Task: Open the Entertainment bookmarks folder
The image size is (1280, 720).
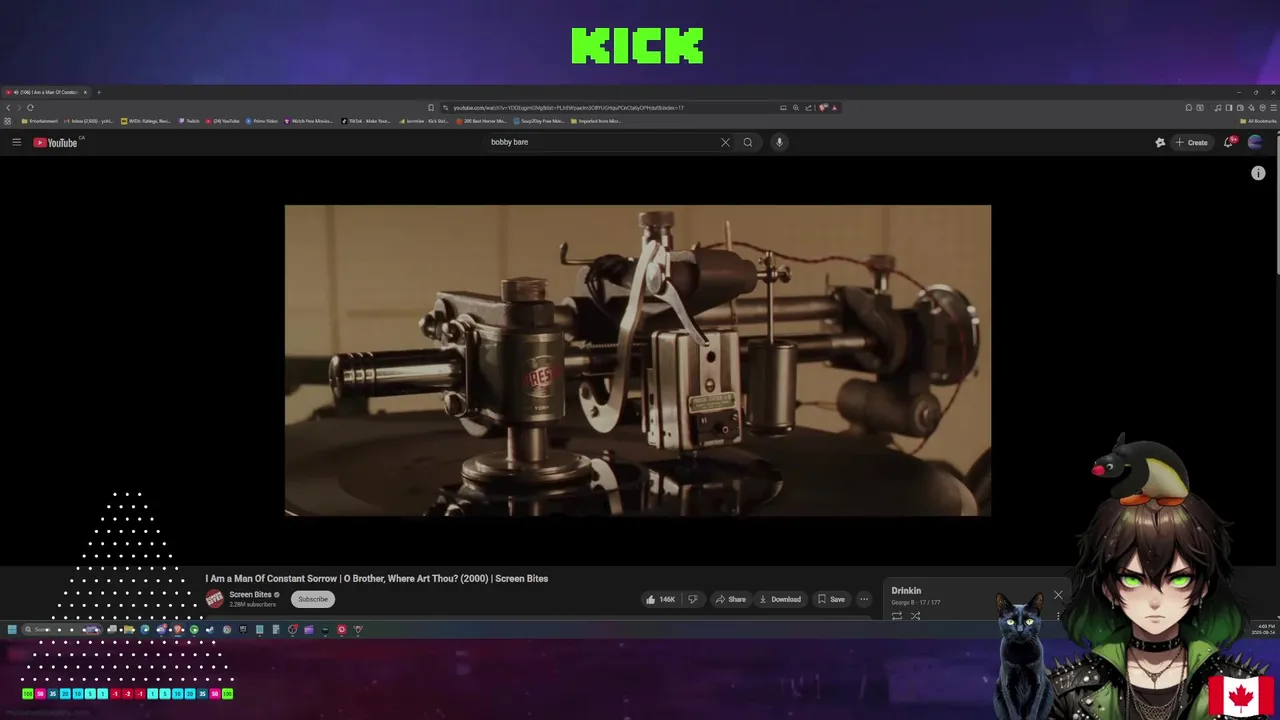Action: (40, 121)
